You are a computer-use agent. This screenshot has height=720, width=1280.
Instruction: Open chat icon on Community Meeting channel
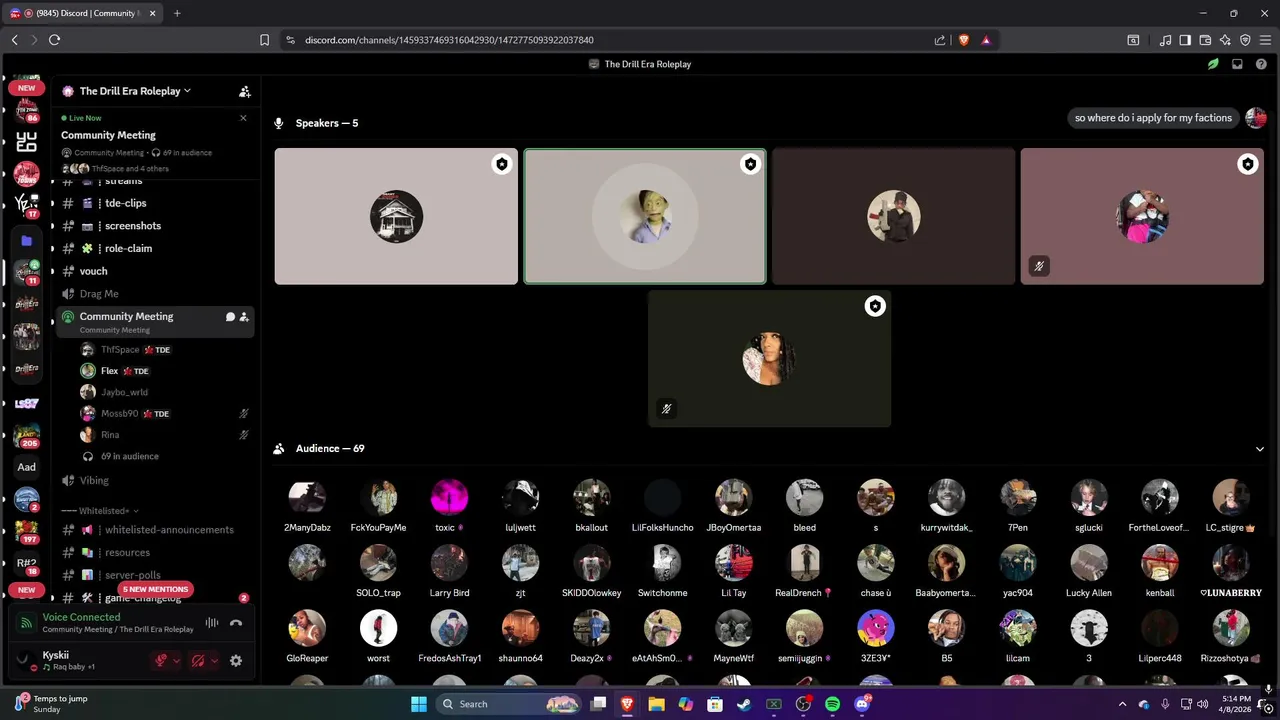click(x=230, y=317)
